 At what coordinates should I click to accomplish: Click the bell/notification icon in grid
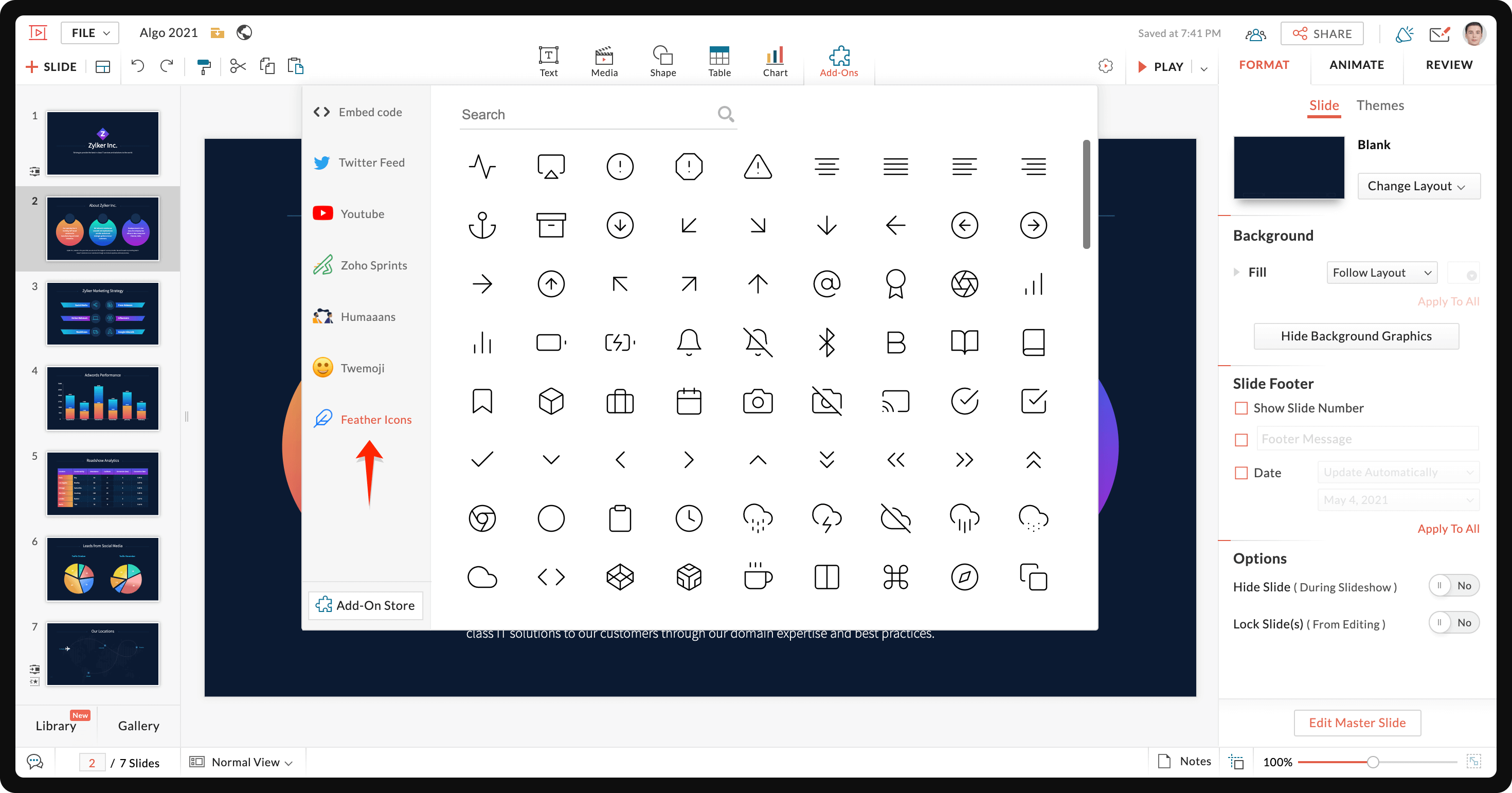(x=689, y=343)
